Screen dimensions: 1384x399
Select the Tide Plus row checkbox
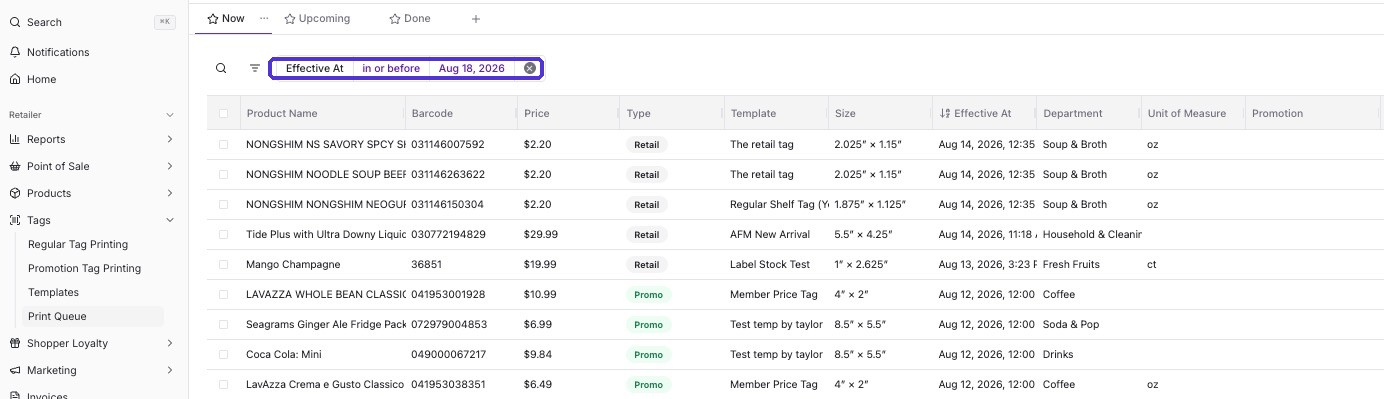click(223, 234)
